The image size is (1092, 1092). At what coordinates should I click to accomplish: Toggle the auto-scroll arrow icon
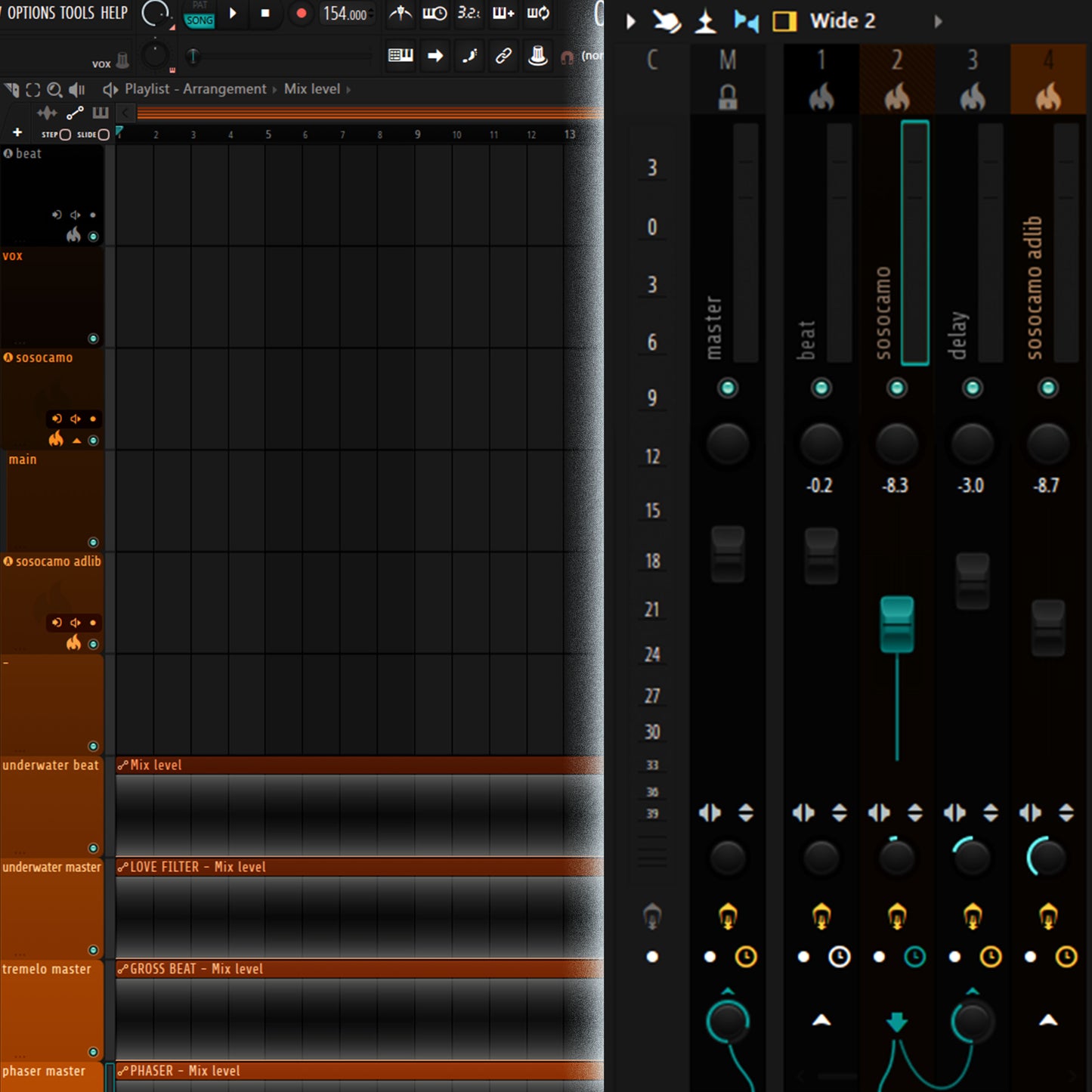[x=435, y=55]
